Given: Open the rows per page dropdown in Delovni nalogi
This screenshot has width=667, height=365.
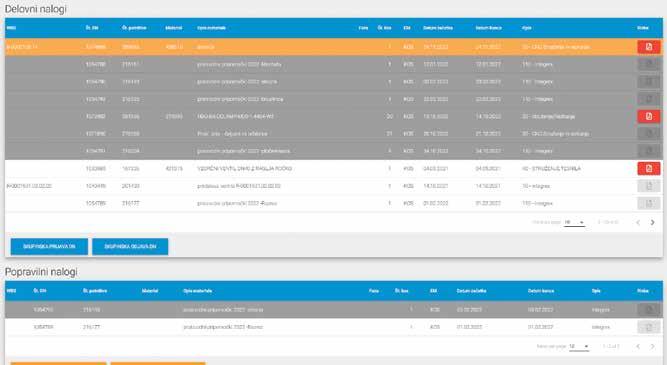Looking at the screenshot, I should [574, 222].
